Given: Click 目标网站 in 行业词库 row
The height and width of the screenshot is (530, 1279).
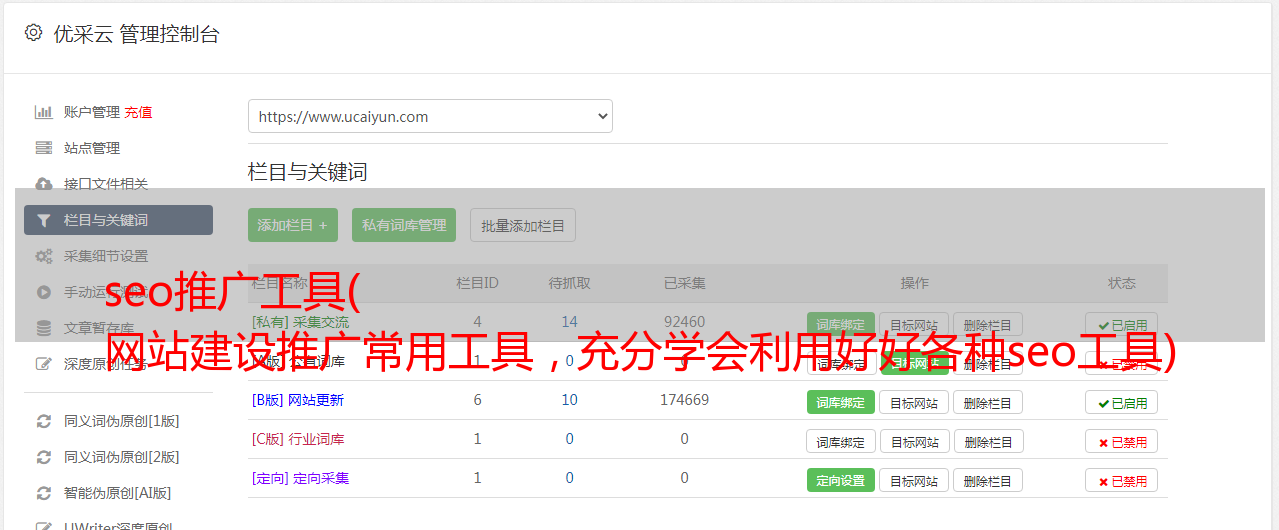Looking at the screenshot, I should [914, 441].
